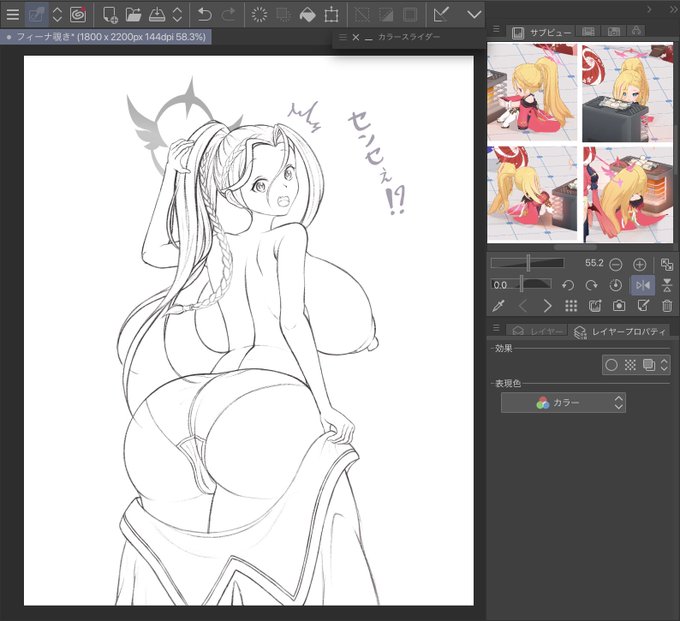Click the spiral Clip Studio Assets icon
This screenshot has height=621, width=680.
tap(78, 15)
